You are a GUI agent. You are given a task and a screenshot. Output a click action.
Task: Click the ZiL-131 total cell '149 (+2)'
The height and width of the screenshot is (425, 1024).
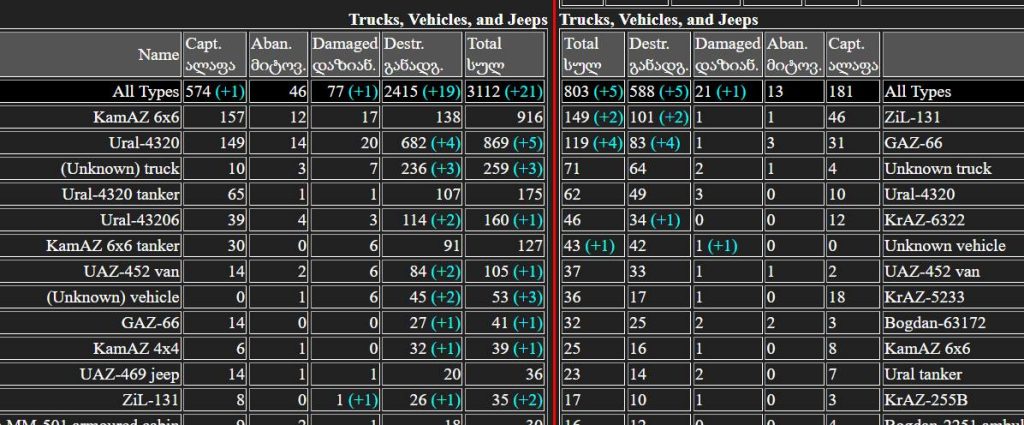tap(594, 118)
